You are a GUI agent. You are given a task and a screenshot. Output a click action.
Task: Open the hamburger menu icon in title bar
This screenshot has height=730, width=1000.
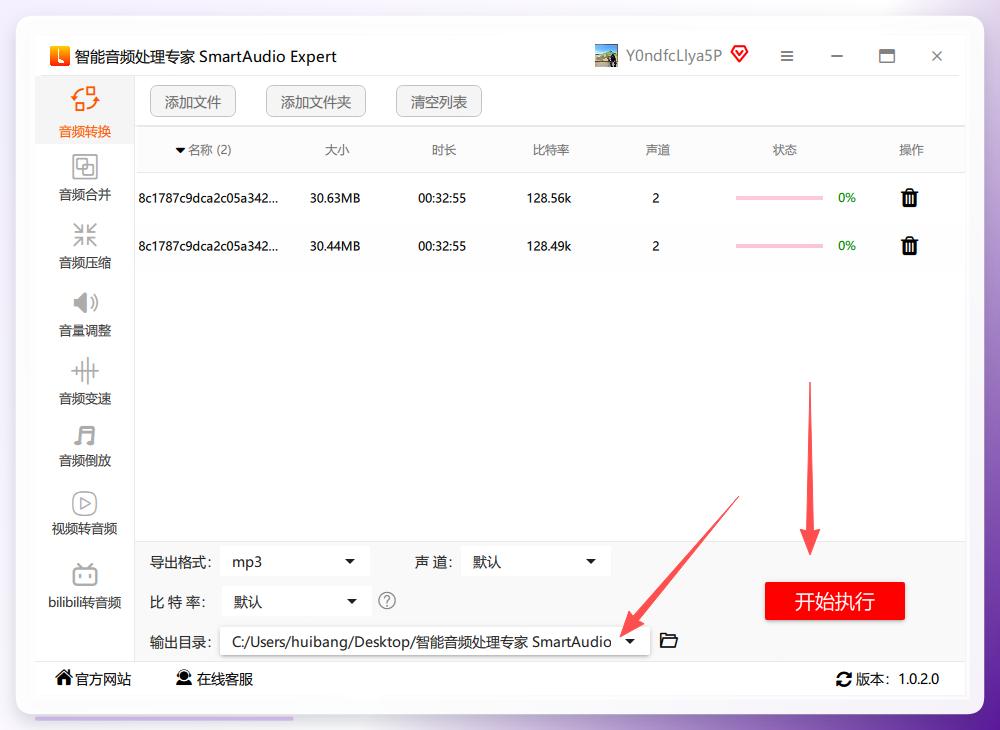coord(787,56)
